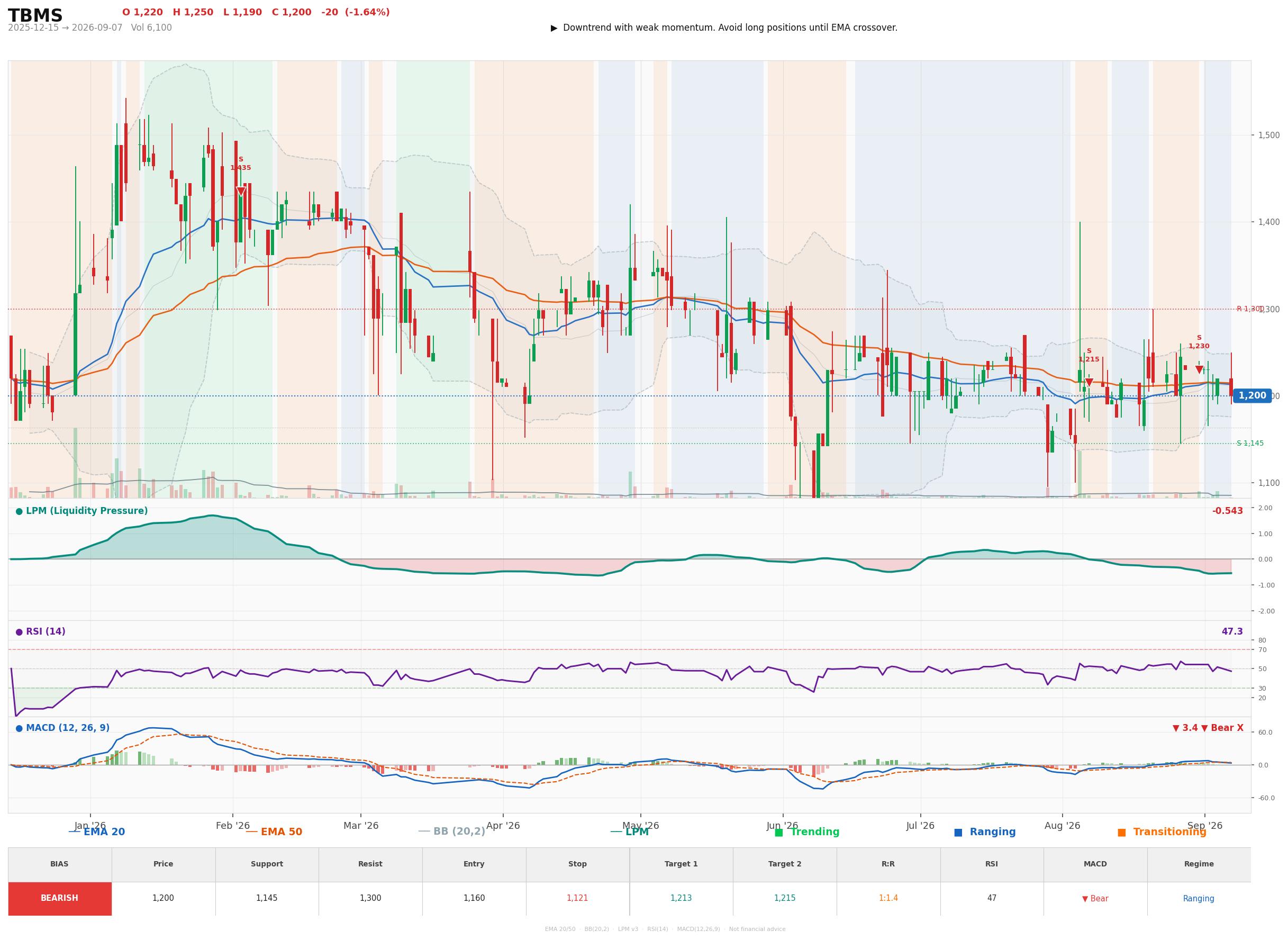
Task: Click the Jun '26 label on the time axis
Action: [782, 826]
